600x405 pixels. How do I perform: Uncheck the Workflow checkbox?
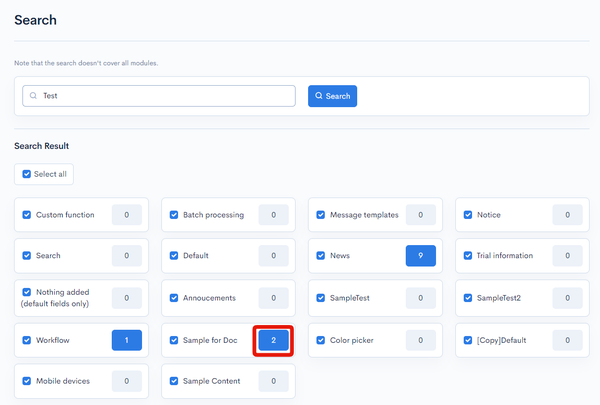coord(26,340)
